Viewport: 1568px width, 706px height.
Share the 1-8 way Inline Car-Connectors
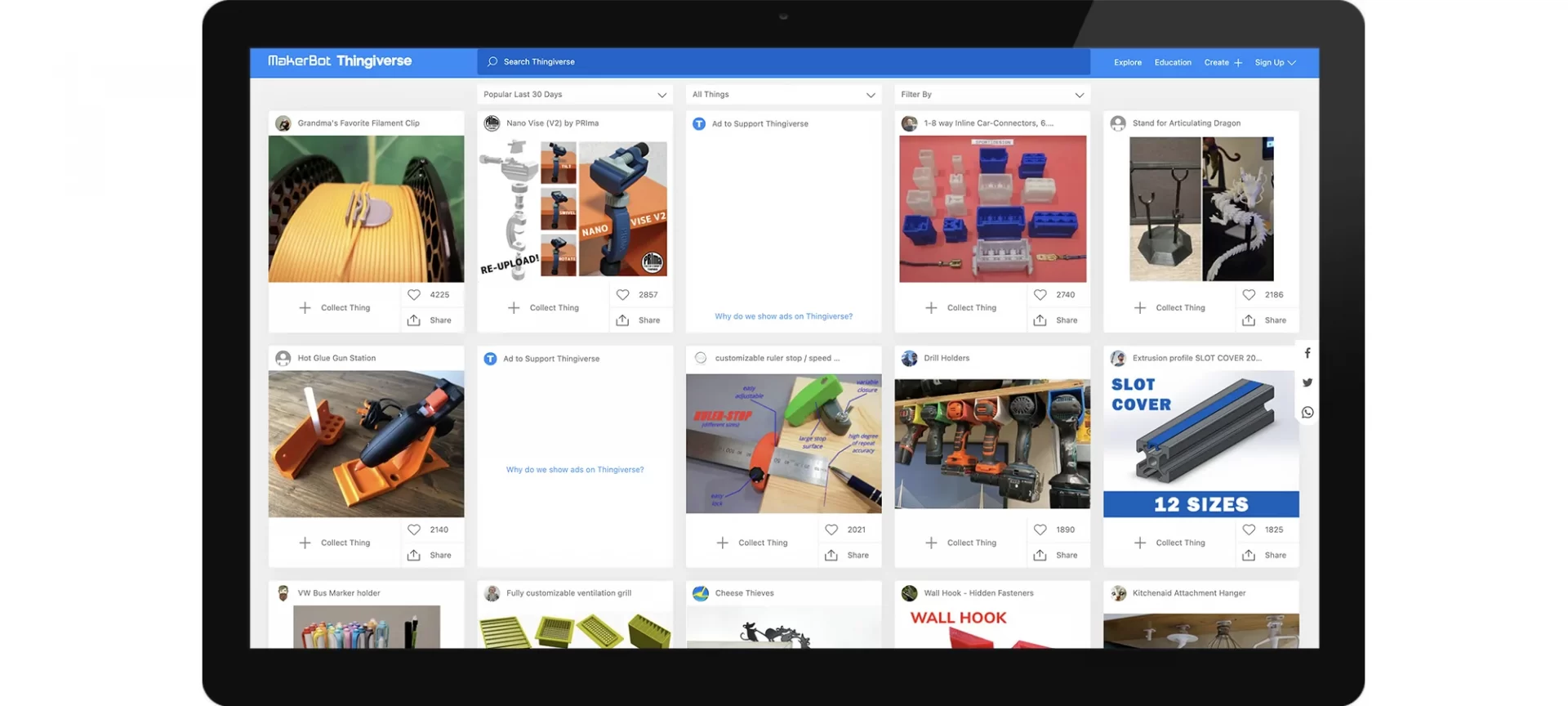[x=1056, y=320]
